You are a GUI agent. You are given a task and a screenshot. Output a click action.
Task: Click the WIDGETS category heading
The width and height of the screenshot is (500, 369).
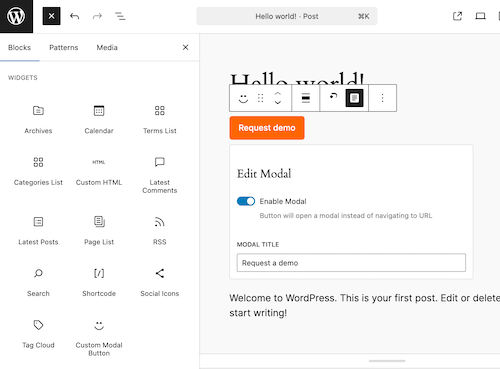point(23,78)
